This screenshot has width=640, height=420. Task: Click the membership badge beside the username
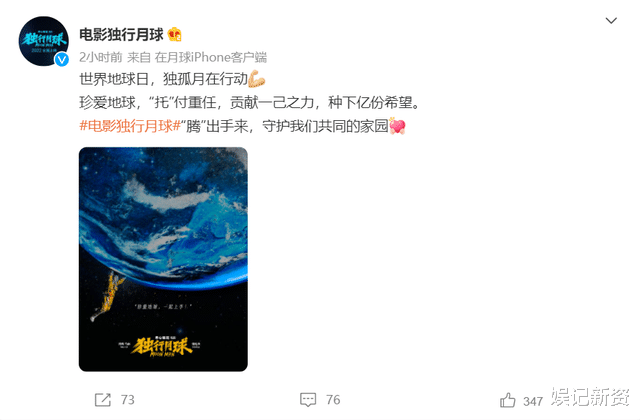[x=175, y=34]
